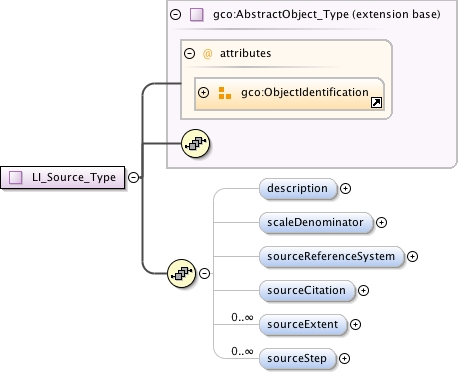
Task: Click the attributes label text
Action: [246, 53]
